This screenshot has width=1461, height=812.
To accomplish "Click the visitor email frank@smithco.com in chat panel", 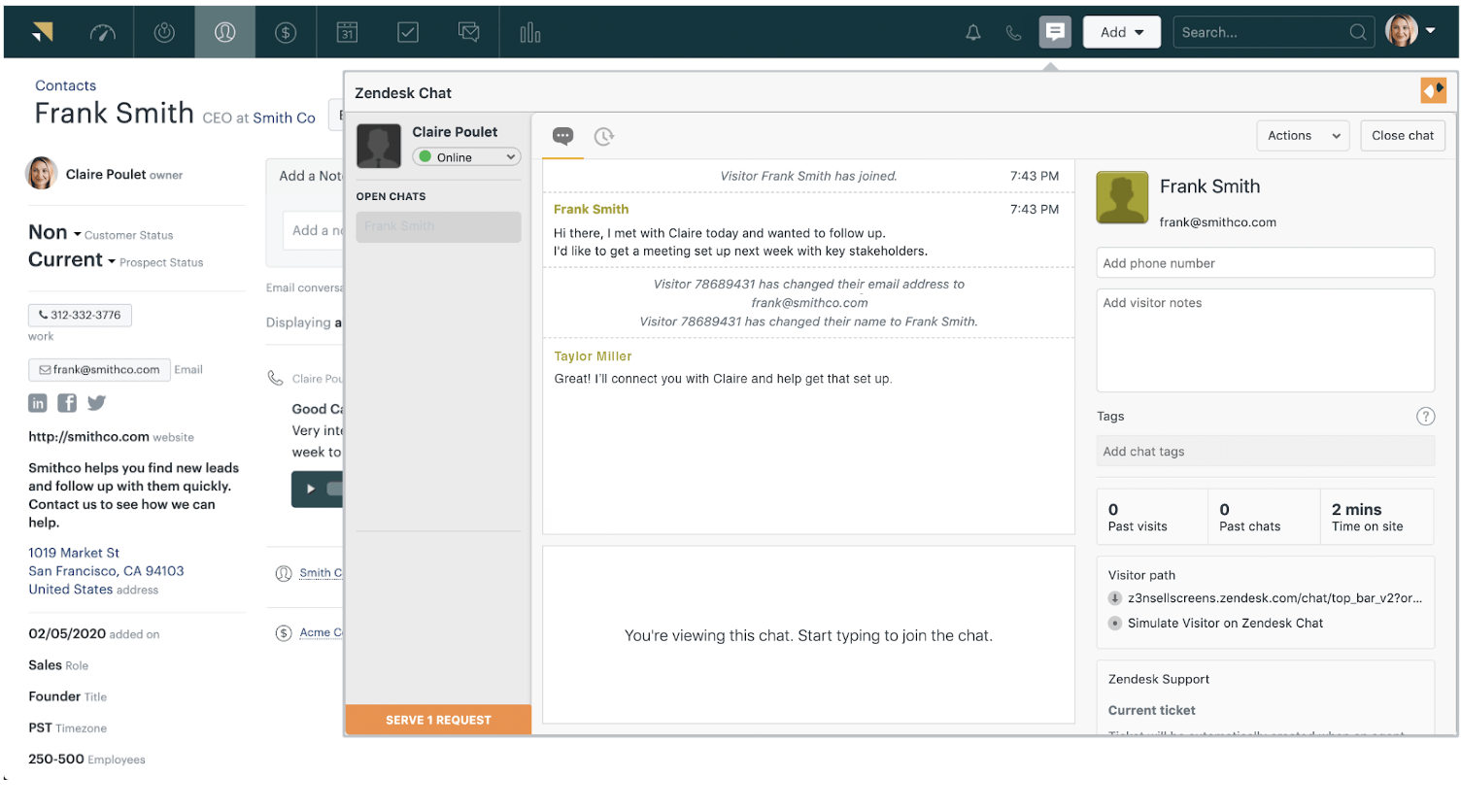I will tap(1217, 222).
